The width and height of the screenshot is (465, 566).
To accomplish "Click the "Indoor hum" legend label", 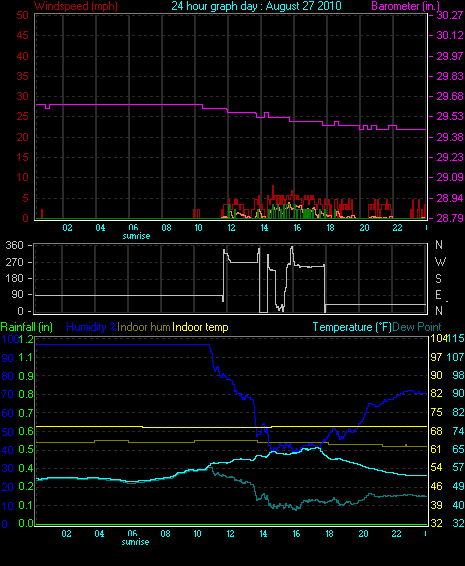I will click(x=144, y=327).
